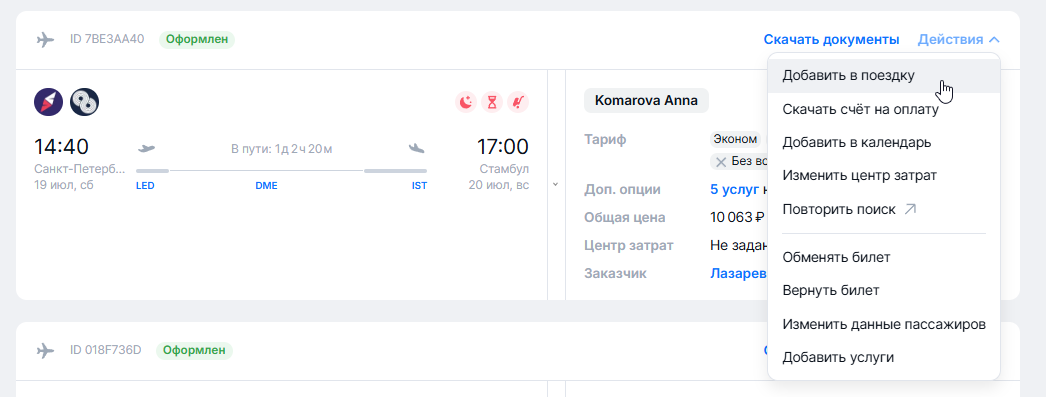Select 'Добавить в календарь' option

884,142
